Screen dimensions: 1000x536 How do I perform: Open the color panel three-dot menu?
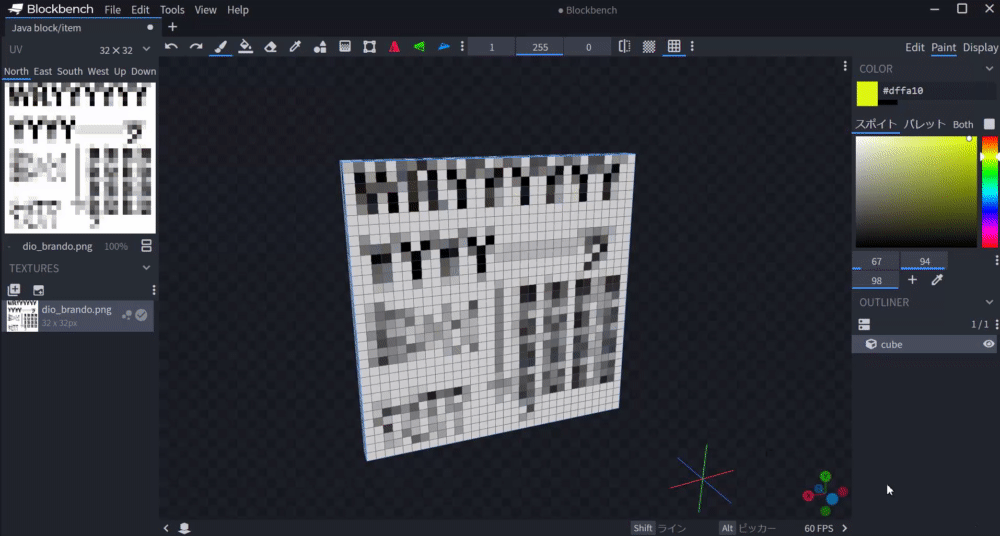(997, 260)
